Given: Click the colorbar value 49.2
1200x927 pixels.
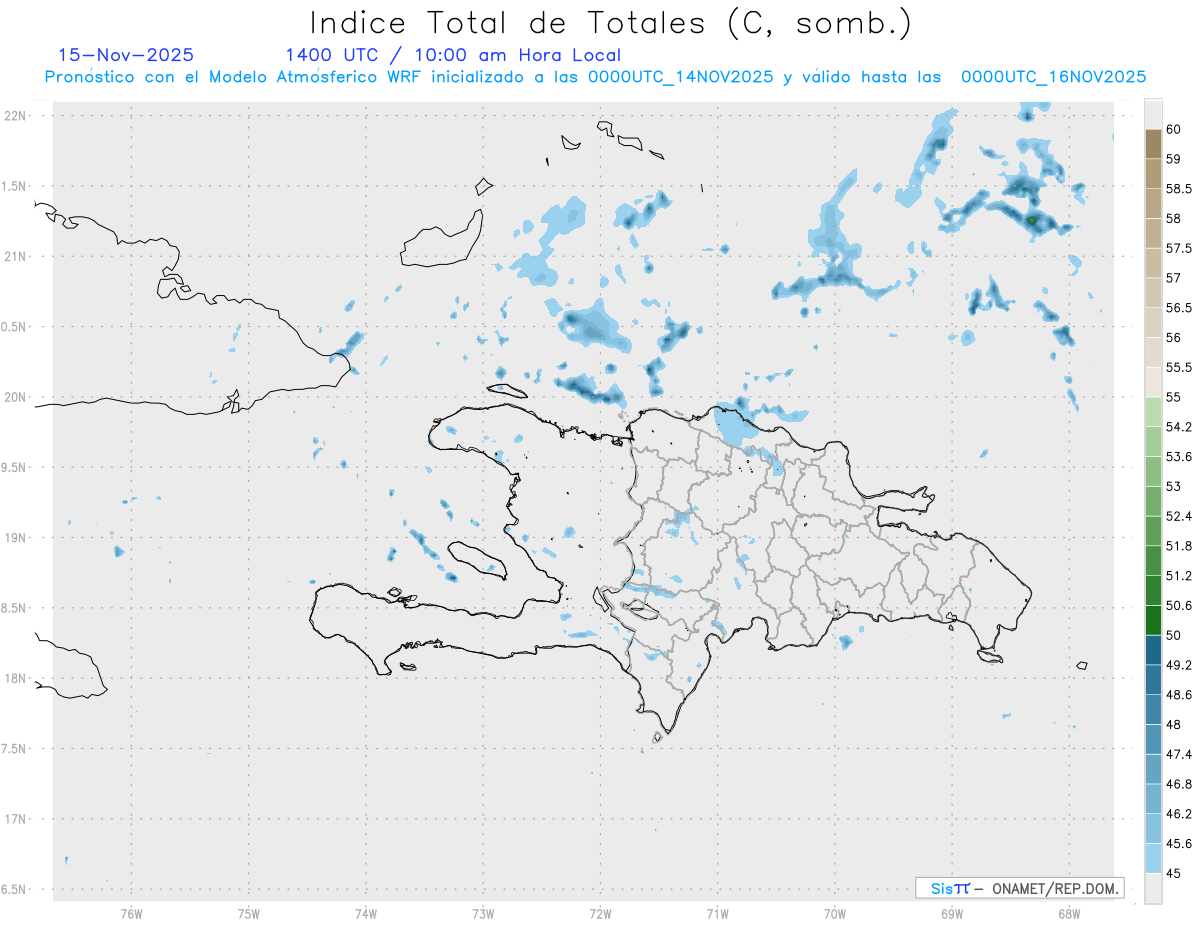Looking at the screenshot, I should click(1179, 665).
